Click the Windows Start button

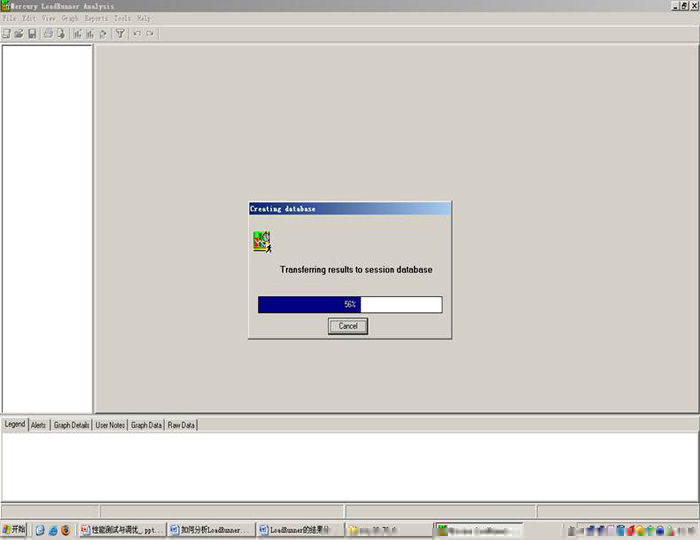(14, 530)
